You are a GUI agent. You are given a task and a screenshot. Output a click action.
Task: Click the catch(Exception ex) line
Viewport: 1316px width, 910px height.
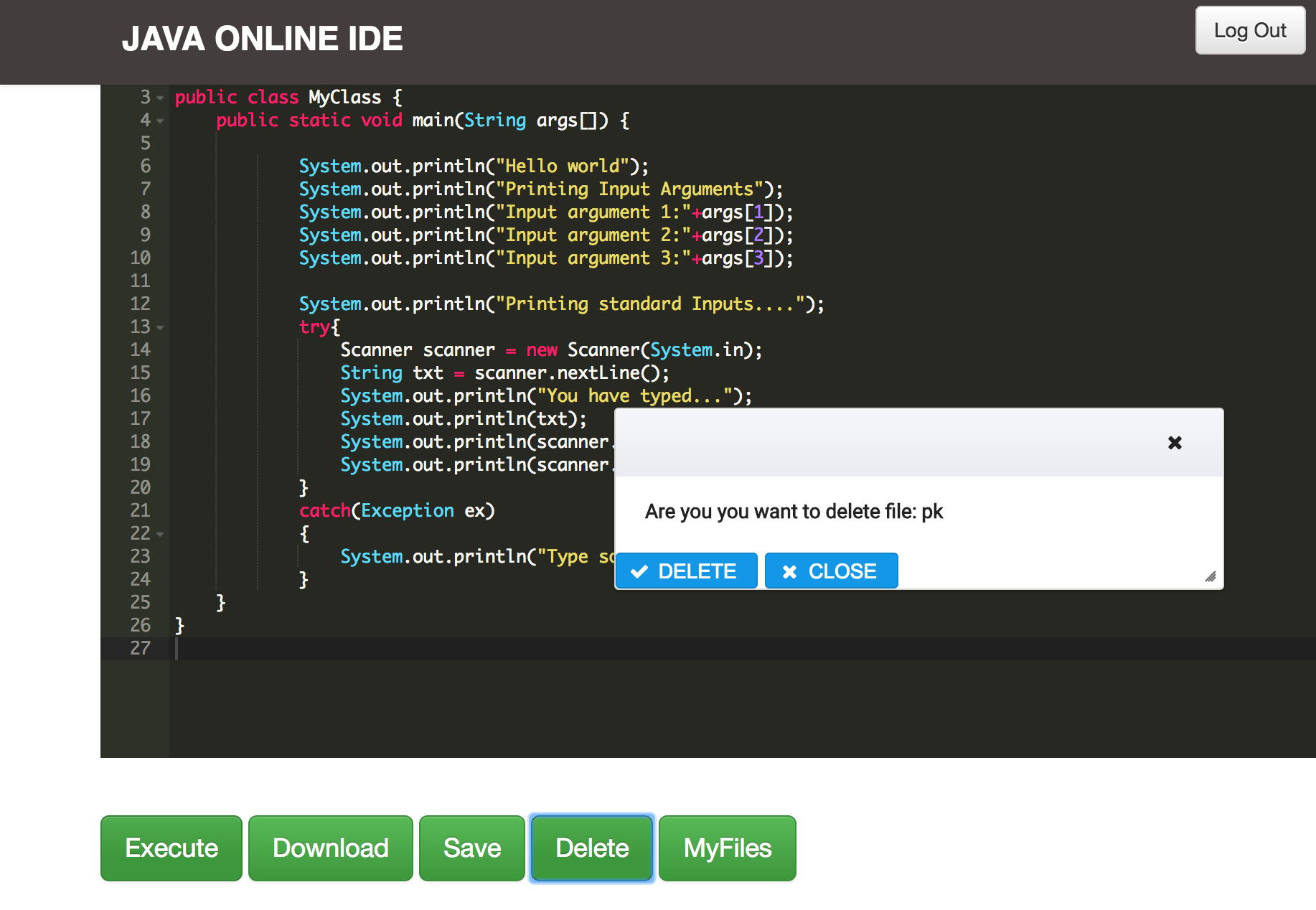click(397, 511)
